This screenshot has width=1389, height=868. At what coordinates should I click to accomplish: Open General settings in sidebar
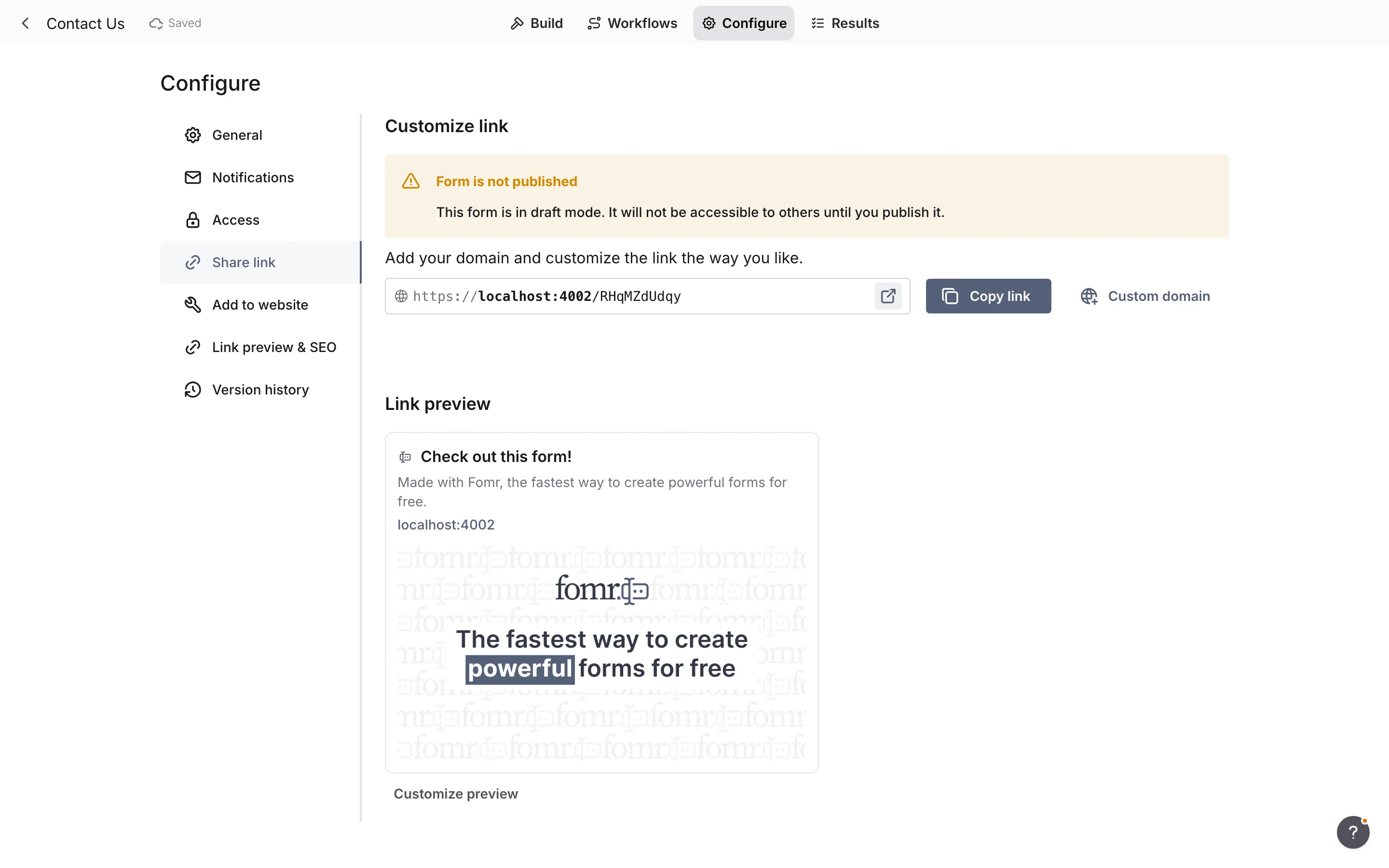[x=260, y=135]
